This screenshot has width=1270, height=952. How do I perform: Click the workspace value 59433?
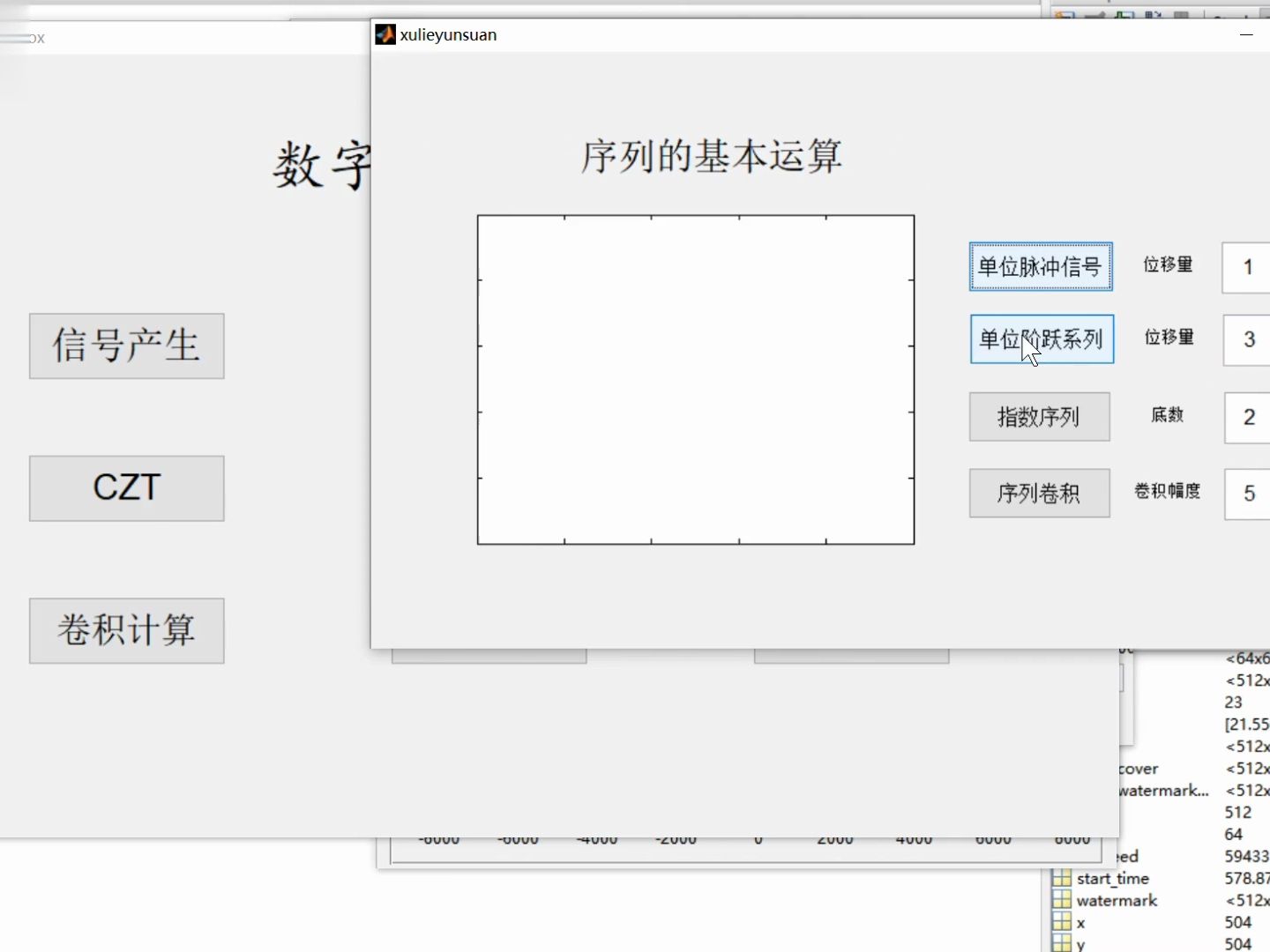[x=1246, y=856]
